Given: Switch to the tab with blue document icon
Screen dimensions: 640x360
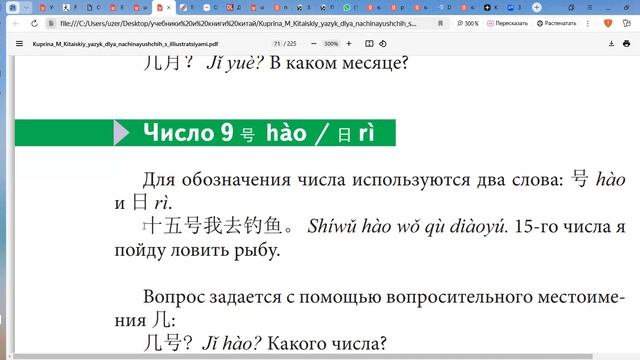Looking at the screenshot, I should coord(89,7).
